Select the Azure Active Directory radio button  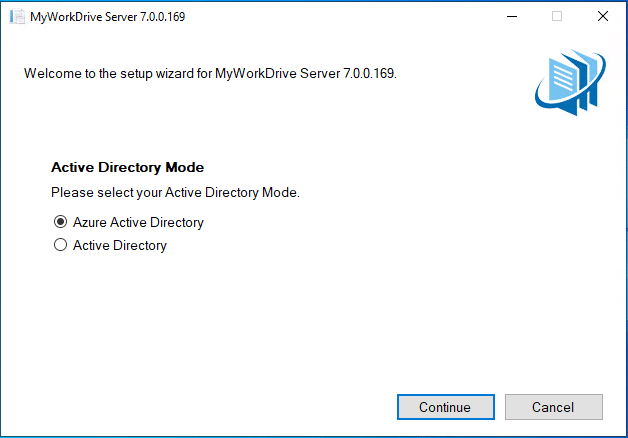(x=60, y=222)
